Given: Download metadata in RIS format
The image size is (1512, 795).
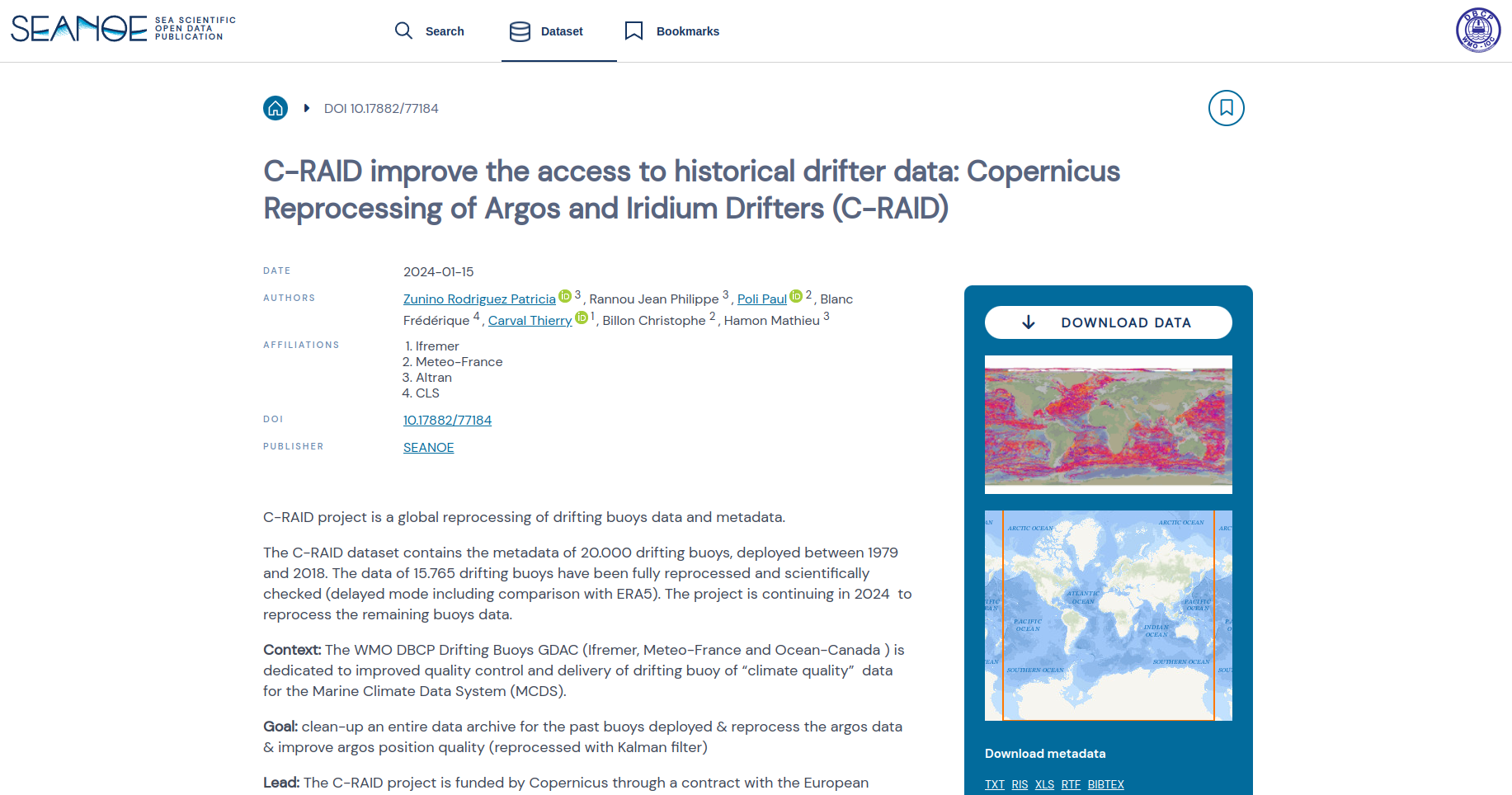Looking at the screenshot, I should (1020, 784).
